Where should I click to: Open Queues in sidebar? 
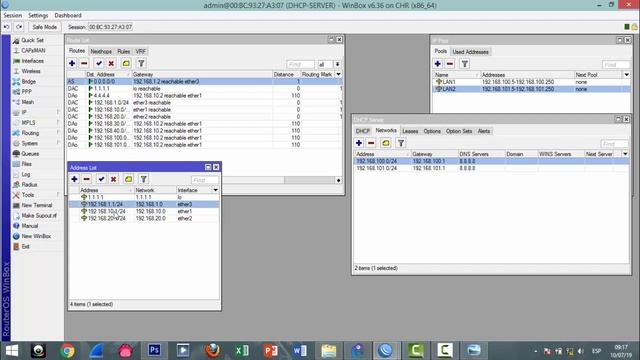[x=30, y=154]
